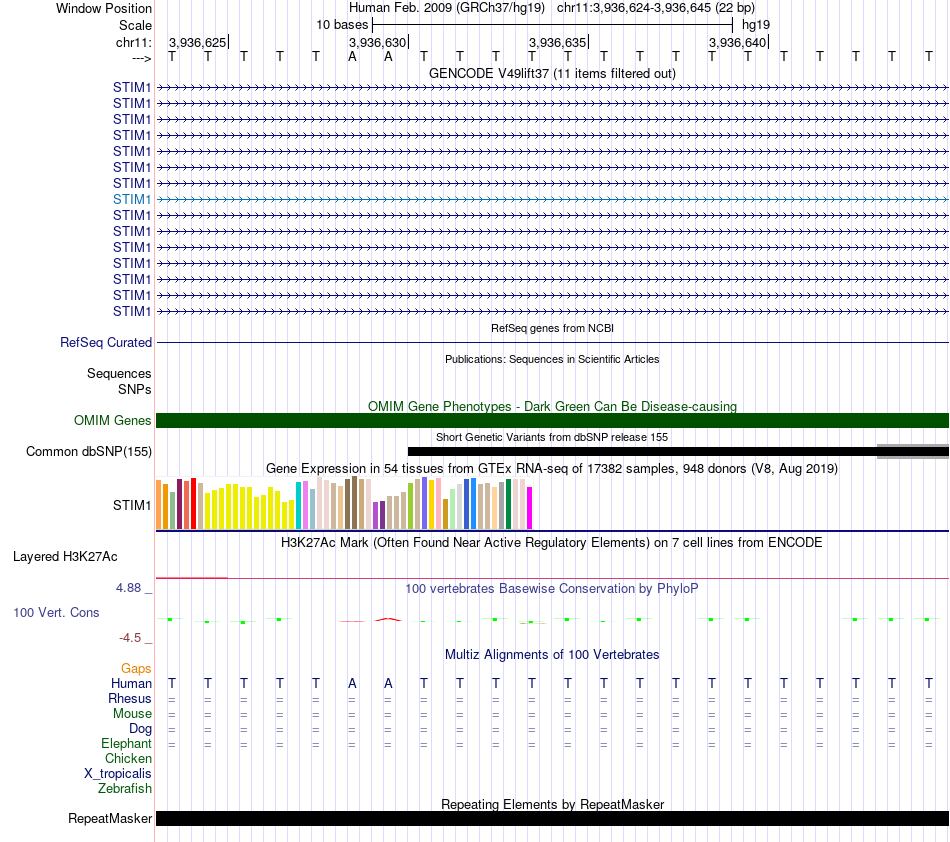Screen dimensions: 950x842
Task: Click the magenta bar in GTEx chart
Action: 530,508
